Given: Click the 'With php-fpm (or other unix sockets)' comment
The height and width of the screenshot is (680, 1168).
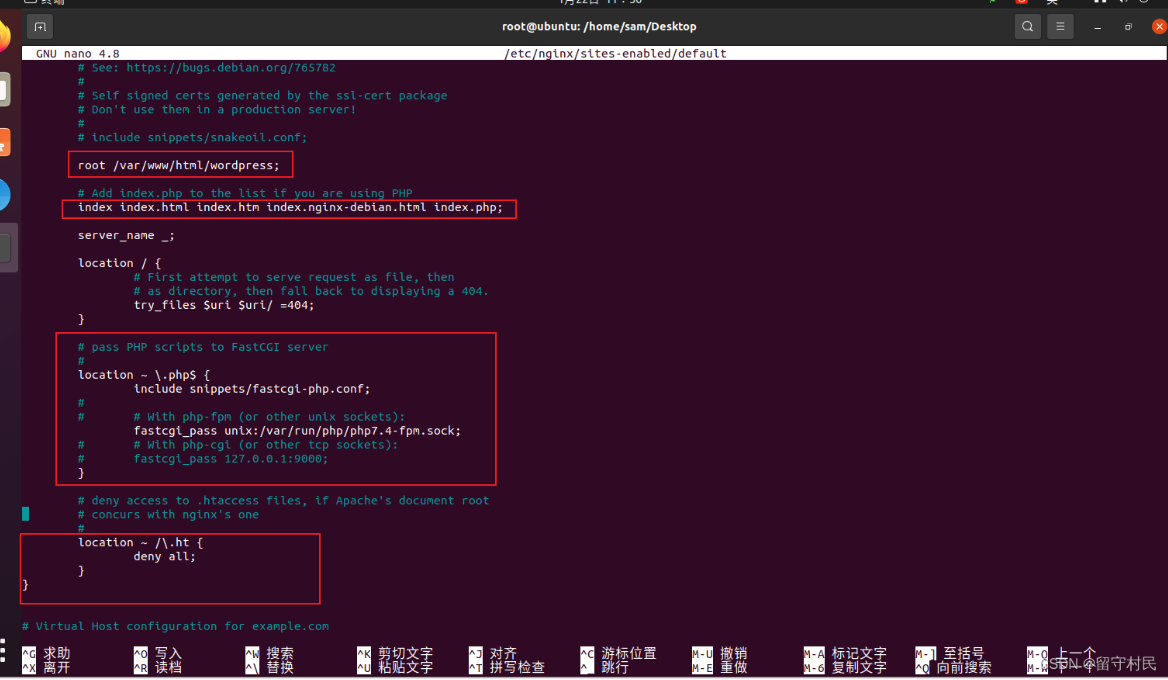Looking at the screenshot, I should (270, 417).
